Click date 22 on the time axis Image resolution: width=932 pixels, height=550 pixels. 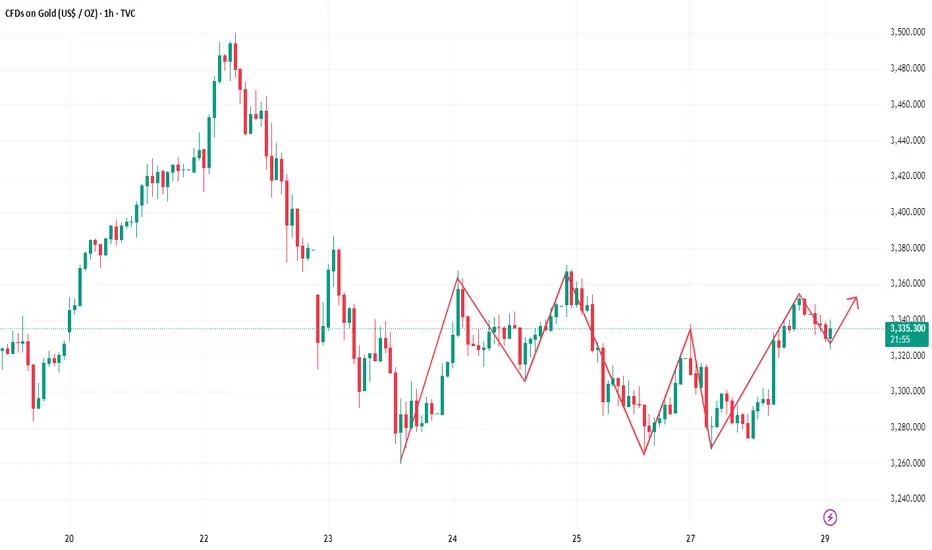[204, 539]
